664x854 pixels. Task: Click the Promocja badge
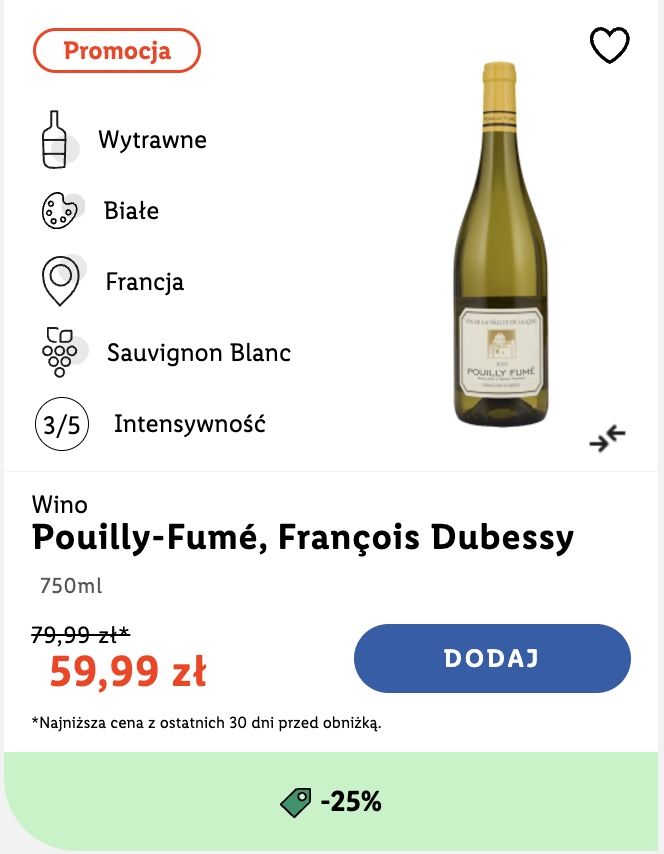(x=117, y=51)
